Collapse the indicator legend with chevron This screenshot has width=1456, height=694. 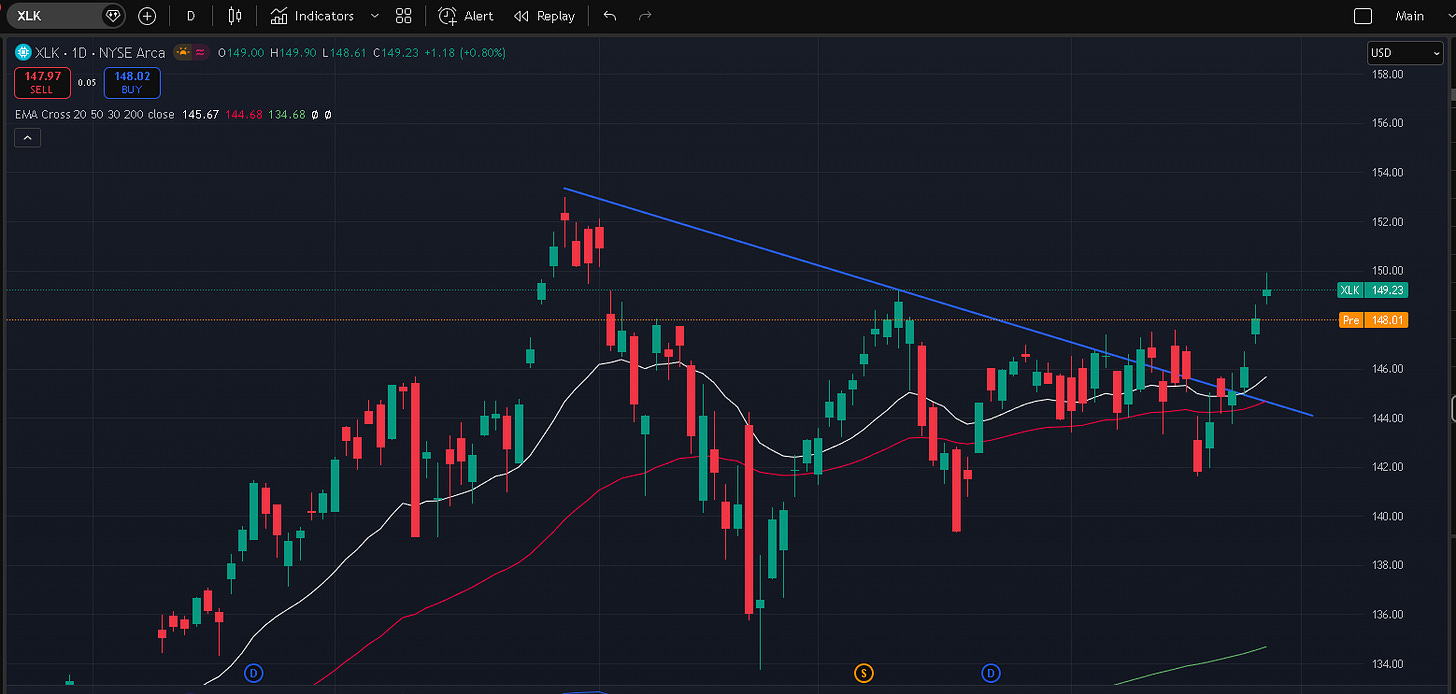[27, 139]
